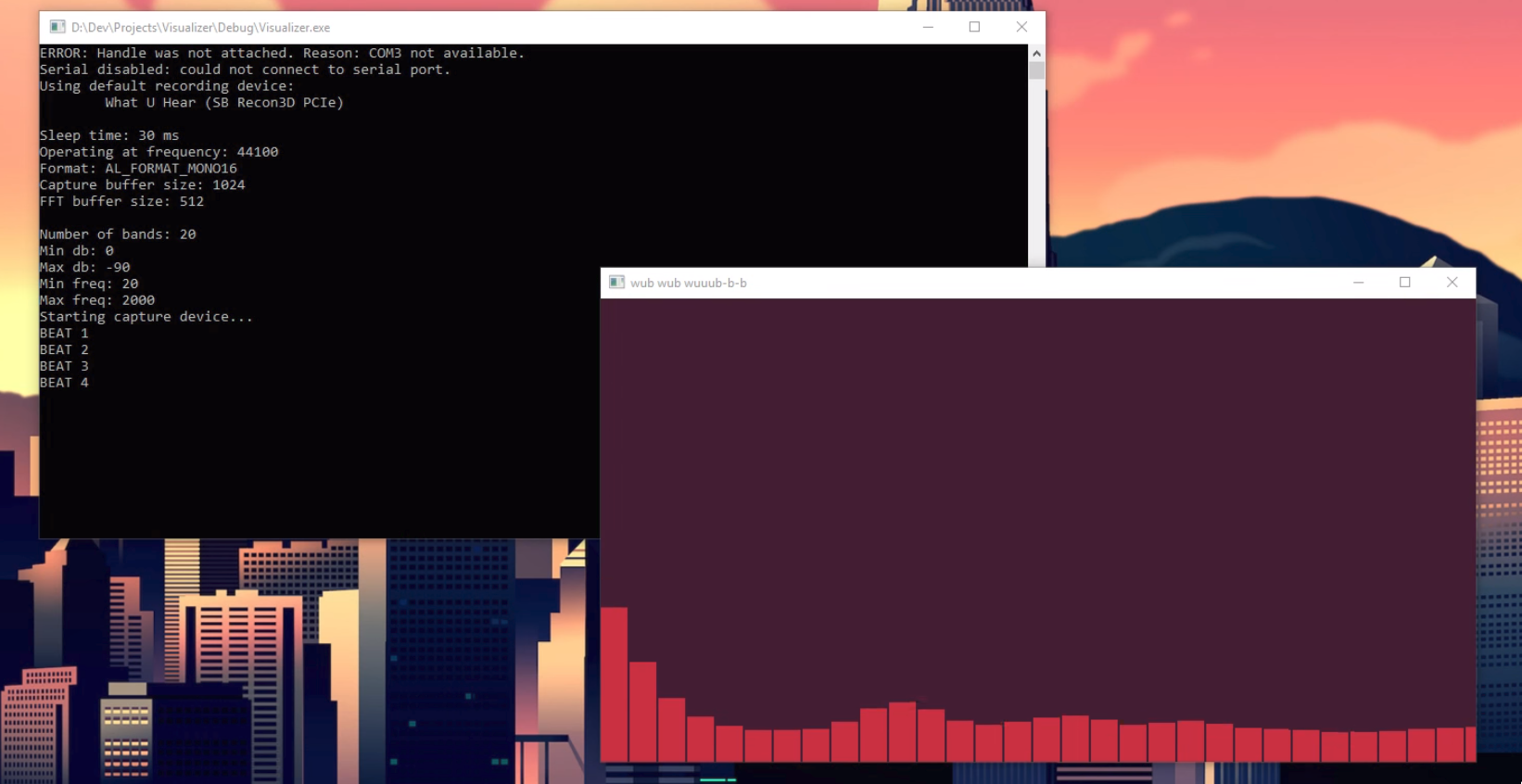Click the tallest first spectrum bar

point(615,685)
